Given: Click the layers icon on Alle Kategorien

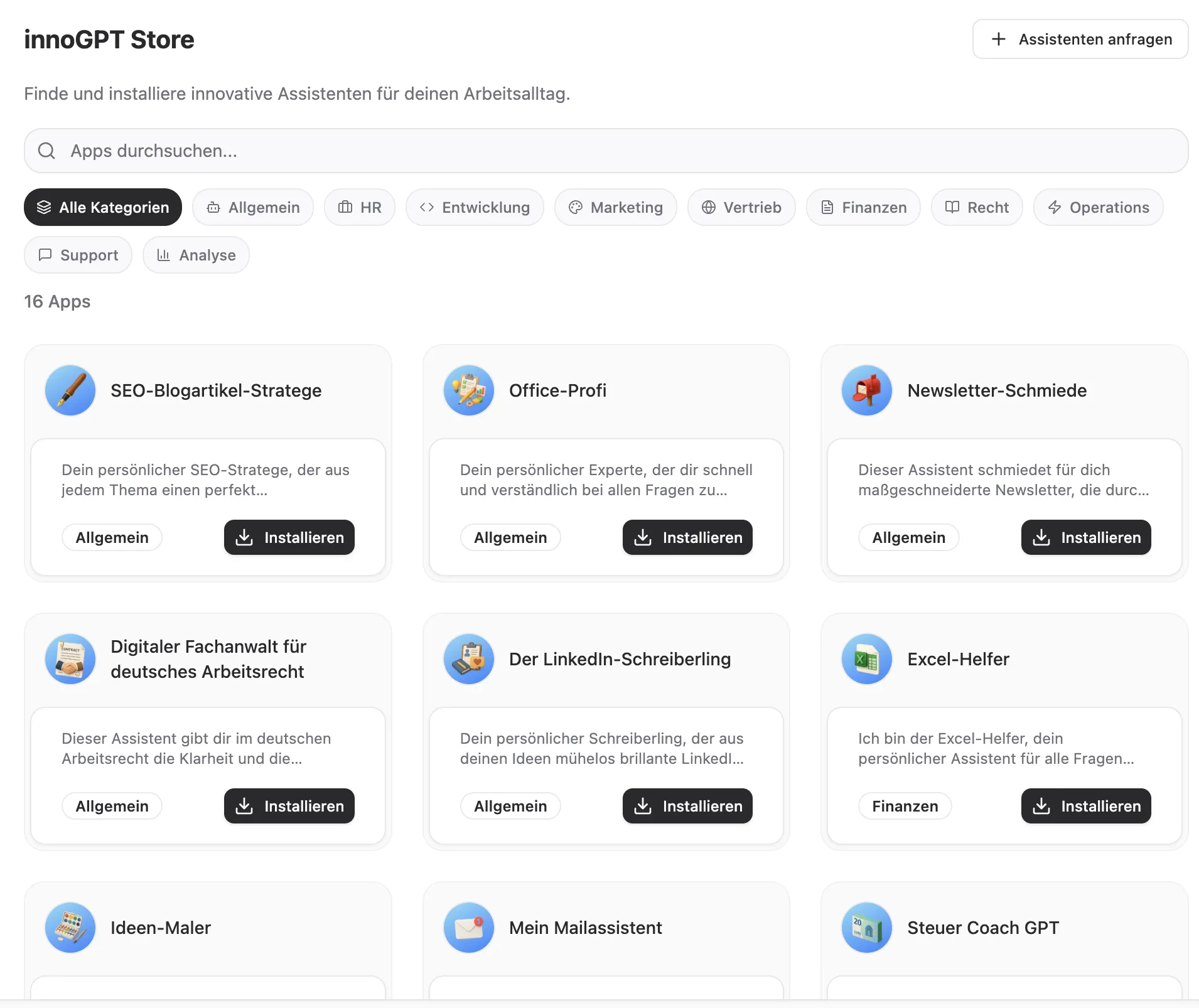Looking at the screenshot, I should coord(44,207).
